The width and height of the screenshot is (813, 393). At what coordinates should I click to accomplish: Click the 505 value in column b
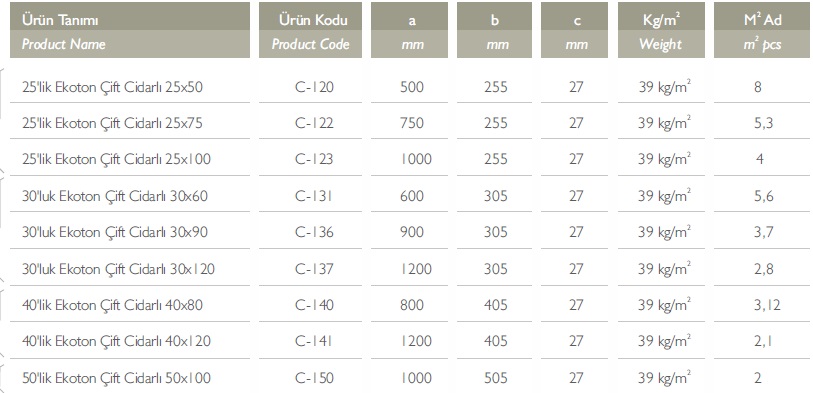tap(496, 378)
